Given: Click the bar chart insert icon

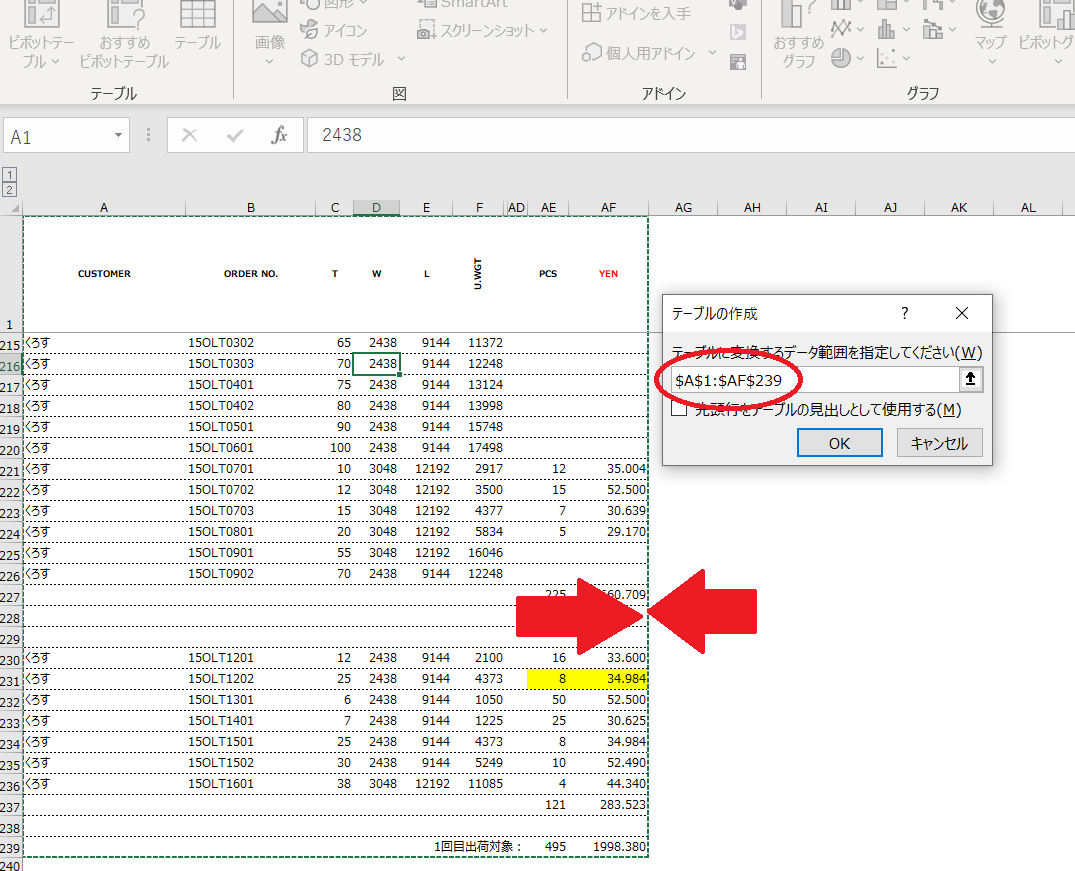Looking at the screenshot, I should (x=886, y=29).
